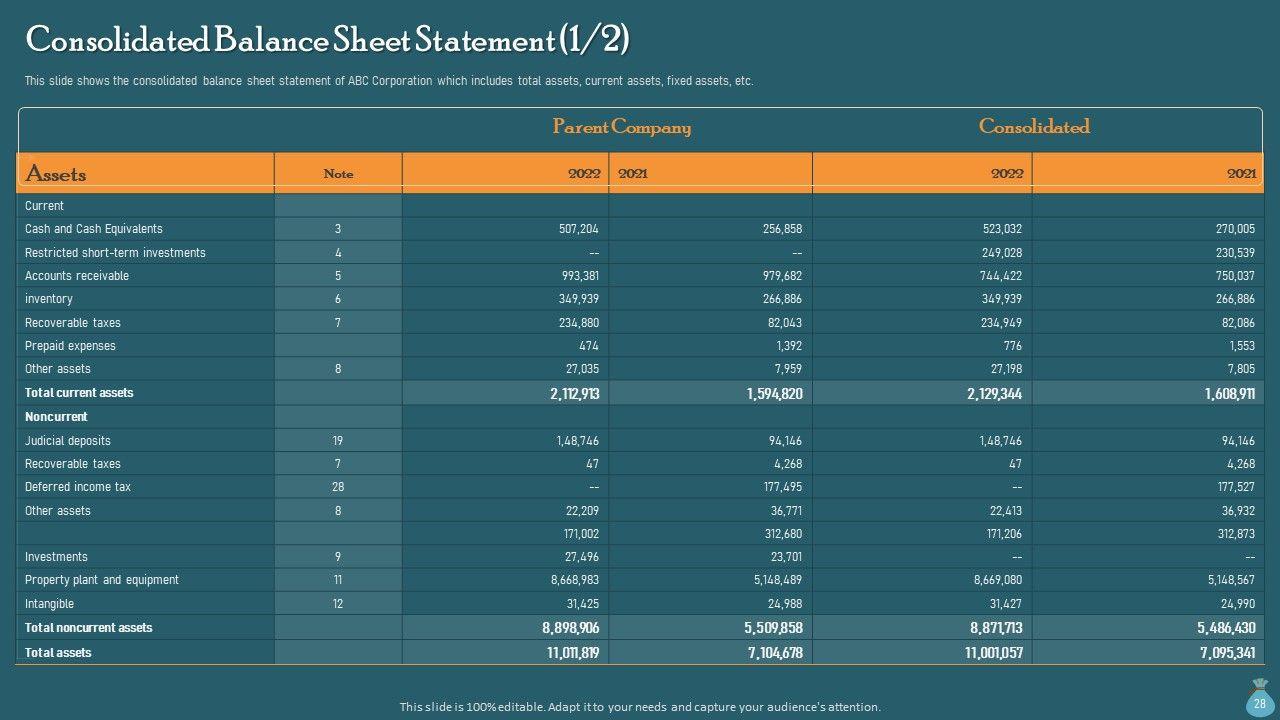The image size is (1280, 720).
Task: Select the Total noncurrent assets row label
Action: click(89, 628)
